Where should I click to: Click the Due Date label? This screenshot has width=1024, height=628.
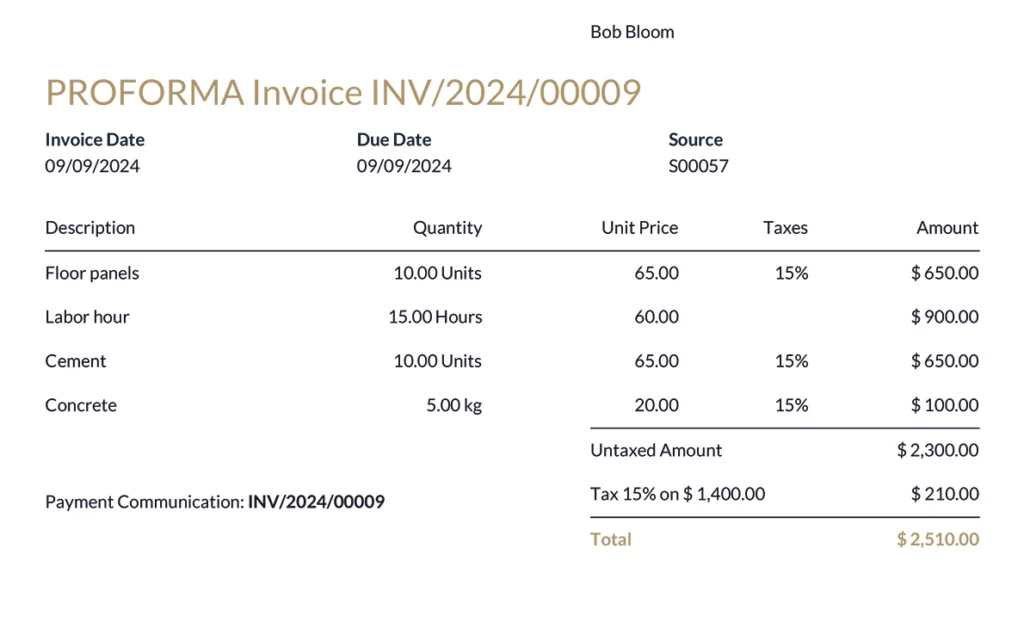pos(394,140)
